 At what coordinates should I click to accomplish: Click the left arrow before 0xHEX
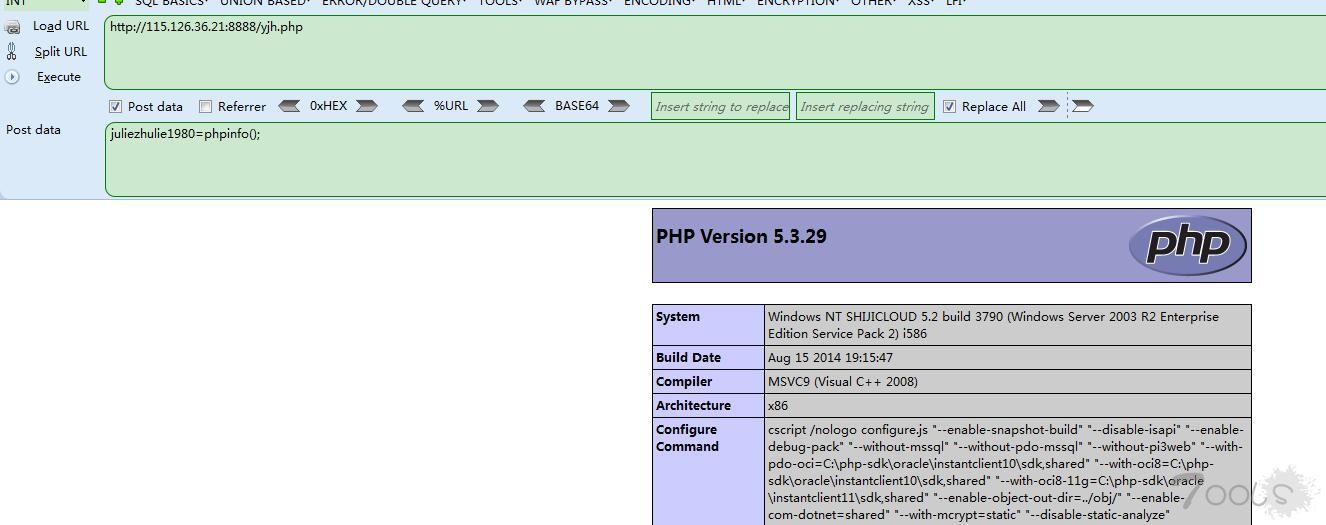click(289, 106)
